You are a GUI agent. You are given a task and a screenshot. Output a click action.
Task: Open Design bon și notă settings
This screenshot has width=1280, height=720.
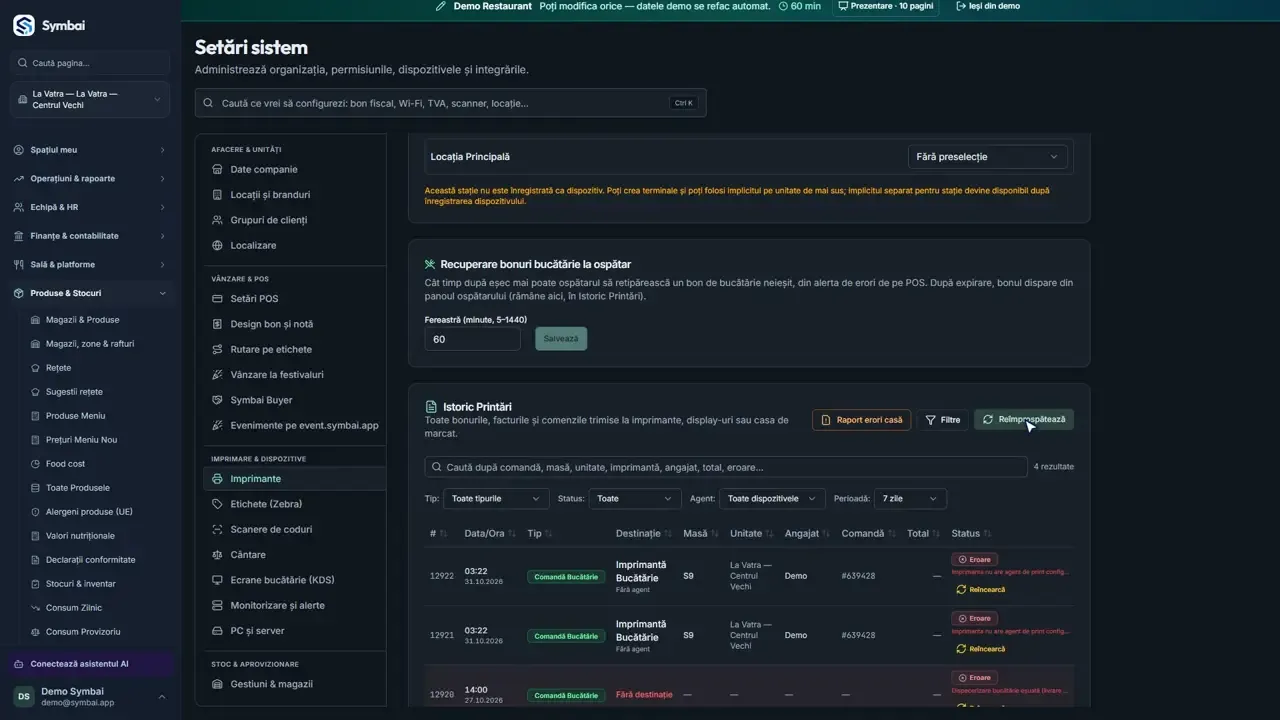pyautogui.click(x=271, y=324)
